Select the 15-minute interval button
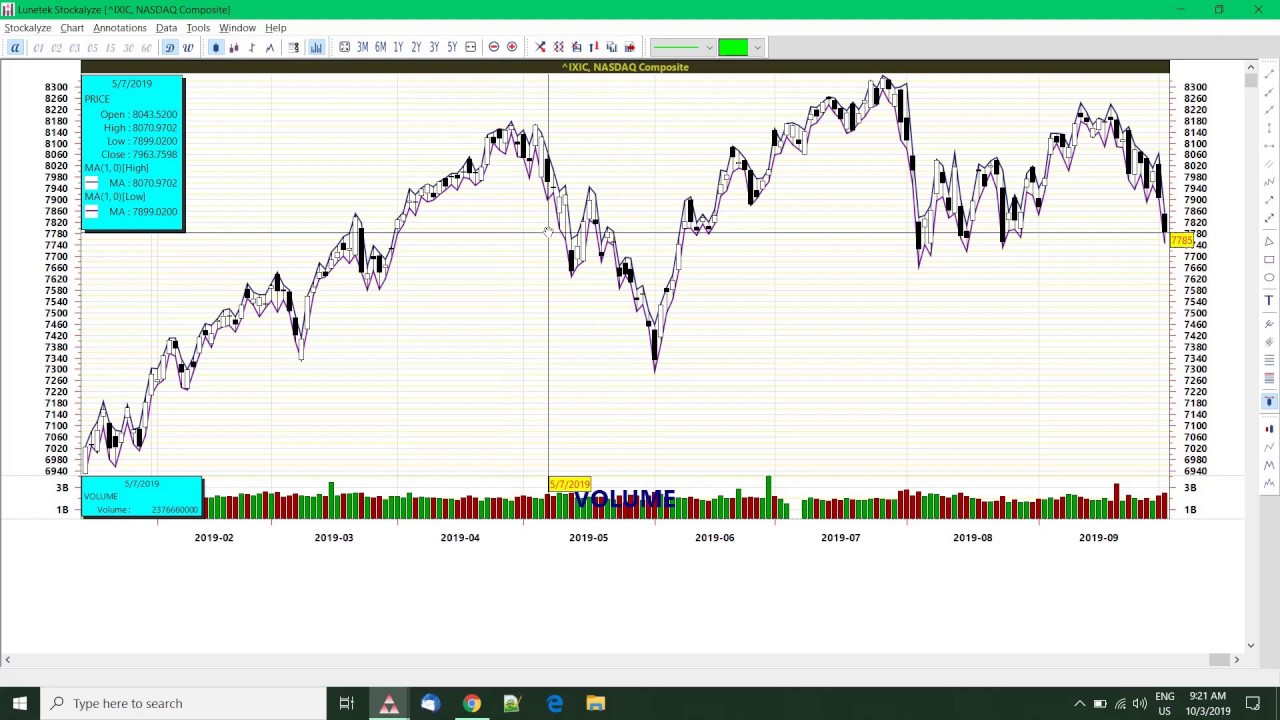Viewport: 1280px width, 720px height. point(110,47)
